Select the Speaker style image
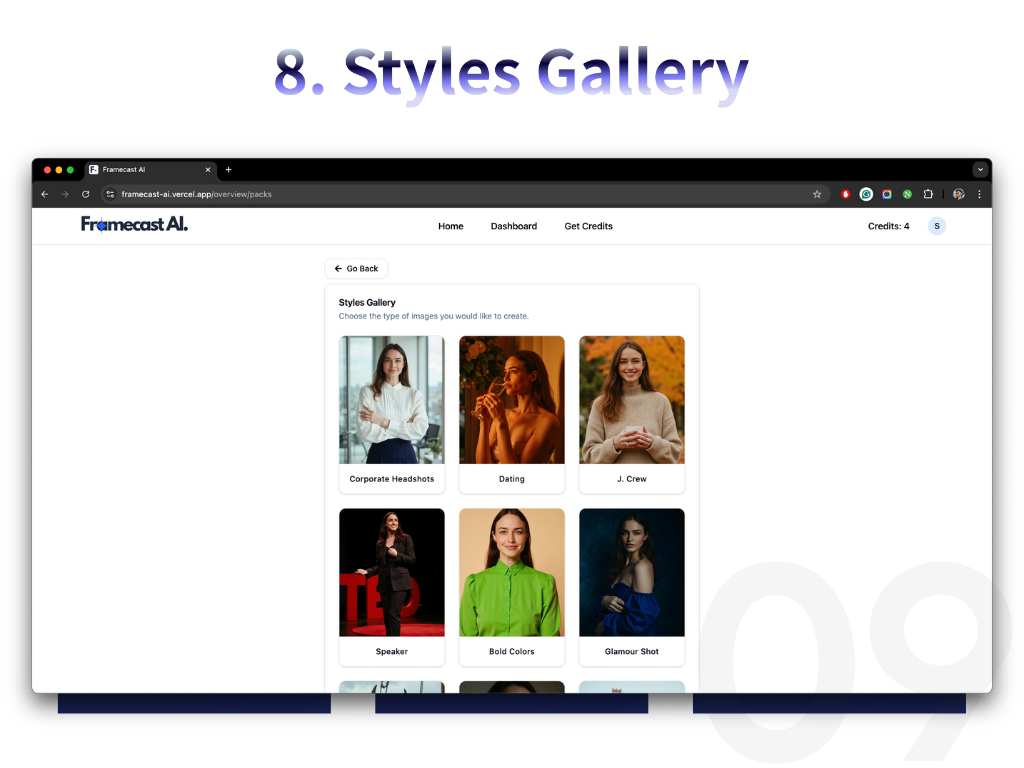1024x768 pixels. coord(392,572)
